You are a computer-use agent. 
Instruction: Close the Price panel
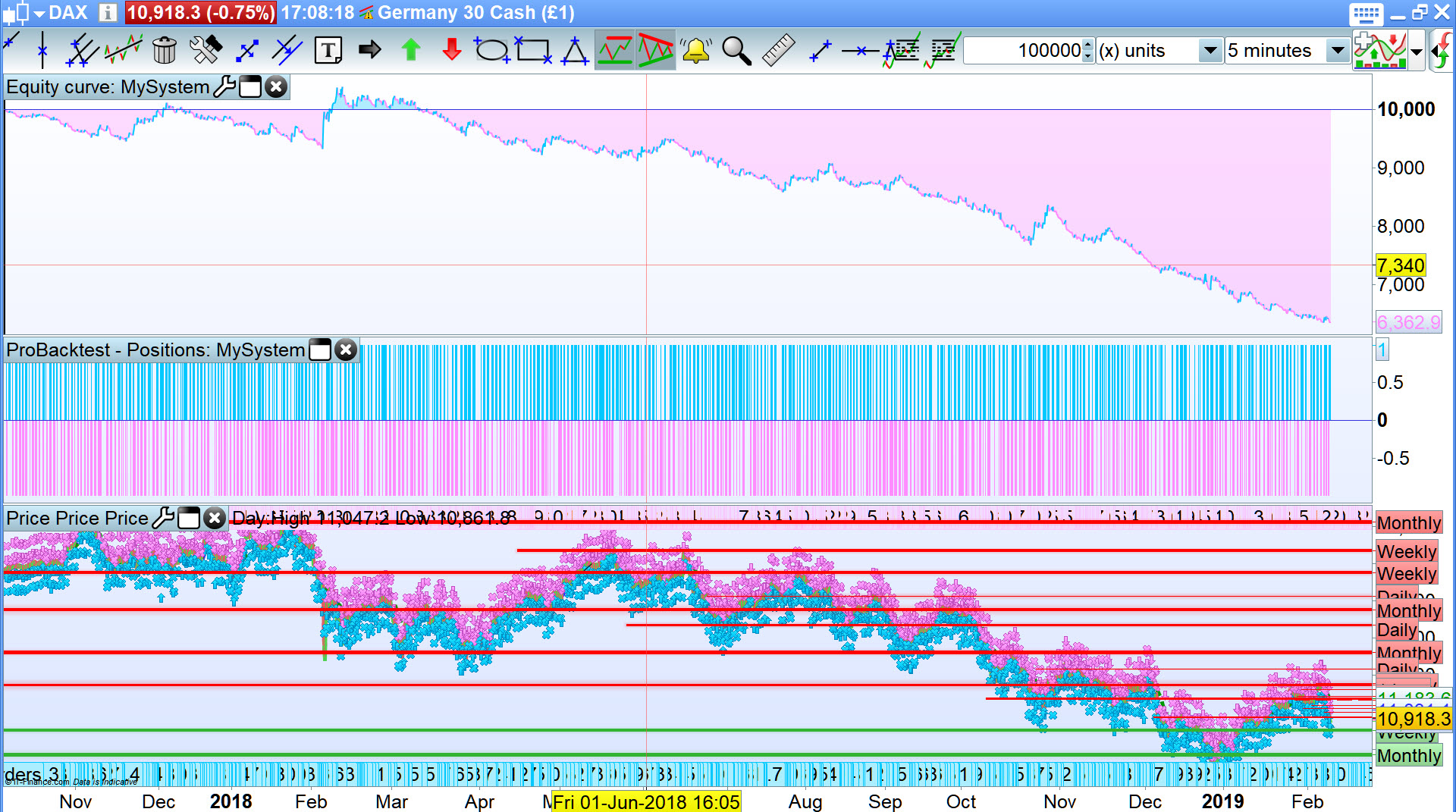pyautogui.click(x=215, y=518)
